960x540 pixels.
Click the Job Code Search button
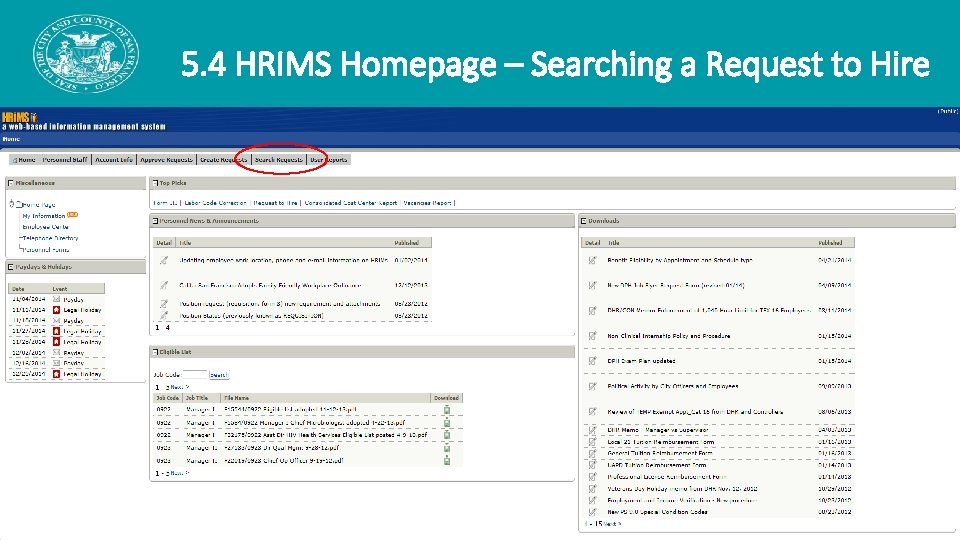point(219,375)
